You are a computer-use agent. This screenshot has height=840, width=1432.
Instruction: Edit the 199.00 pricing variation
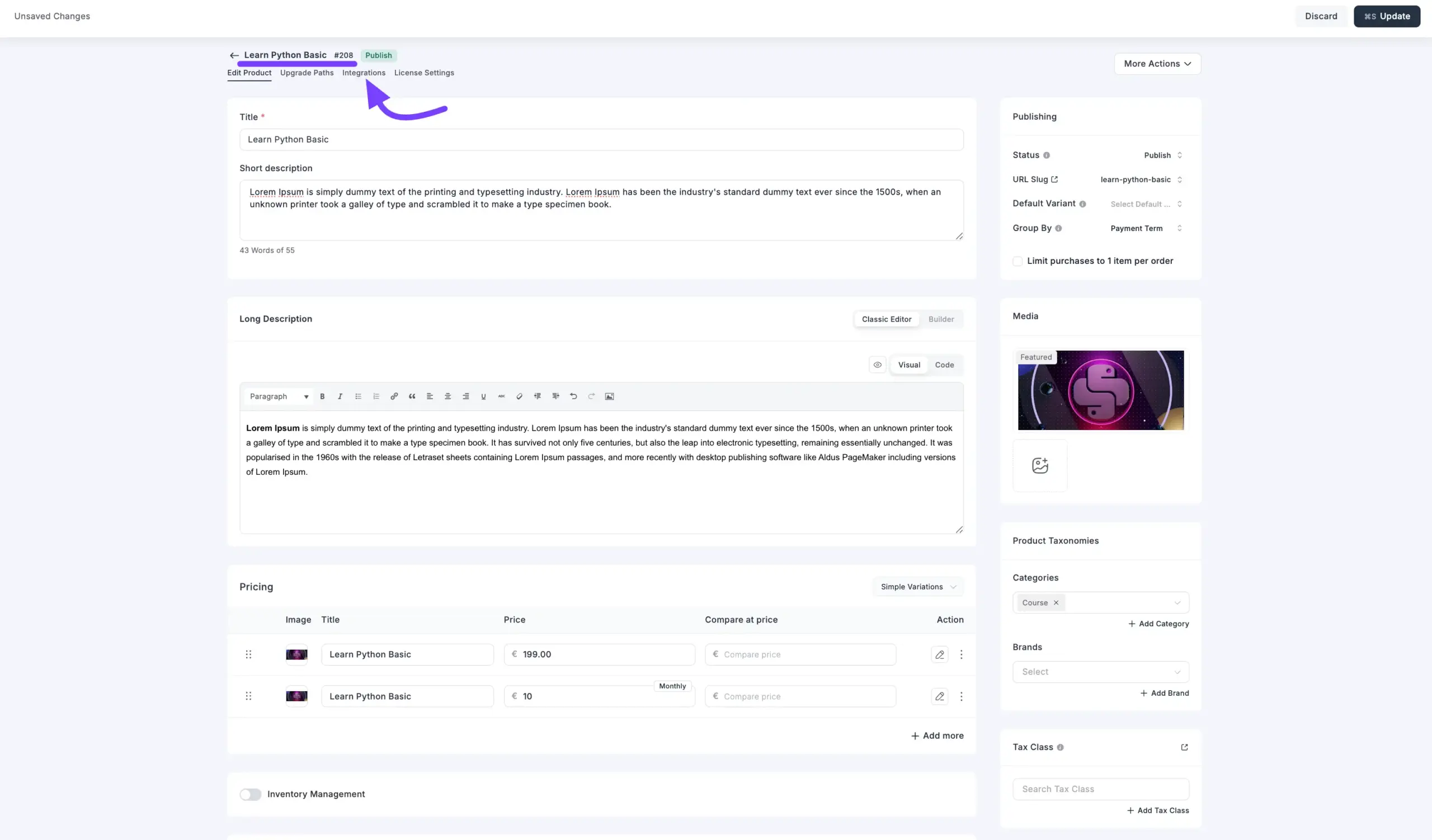[x=939, y=654]
